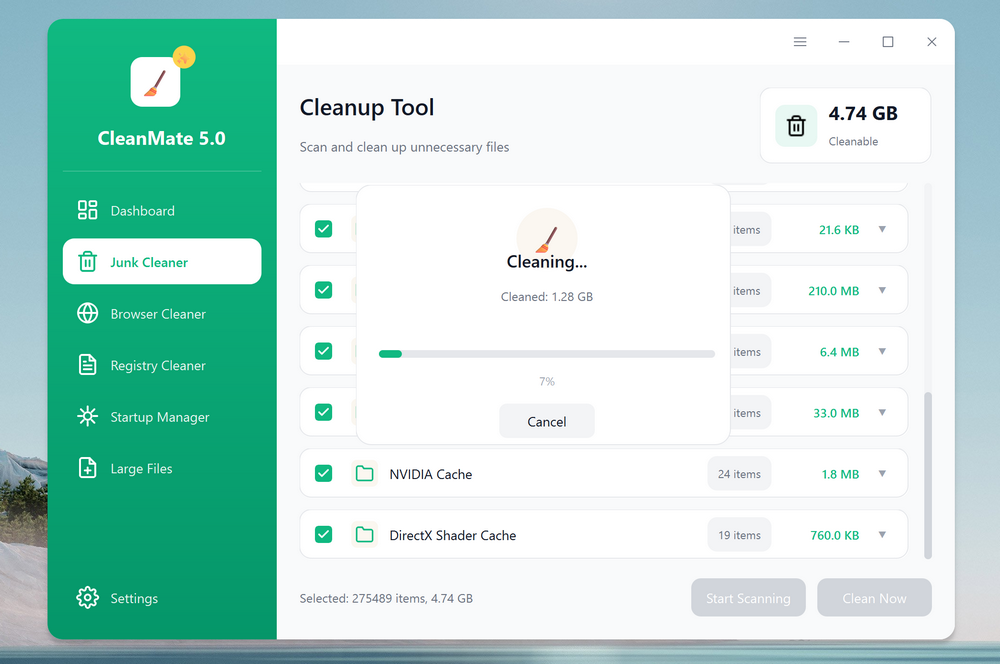Click the Browser Cleaner globe icon

point(89,313)
